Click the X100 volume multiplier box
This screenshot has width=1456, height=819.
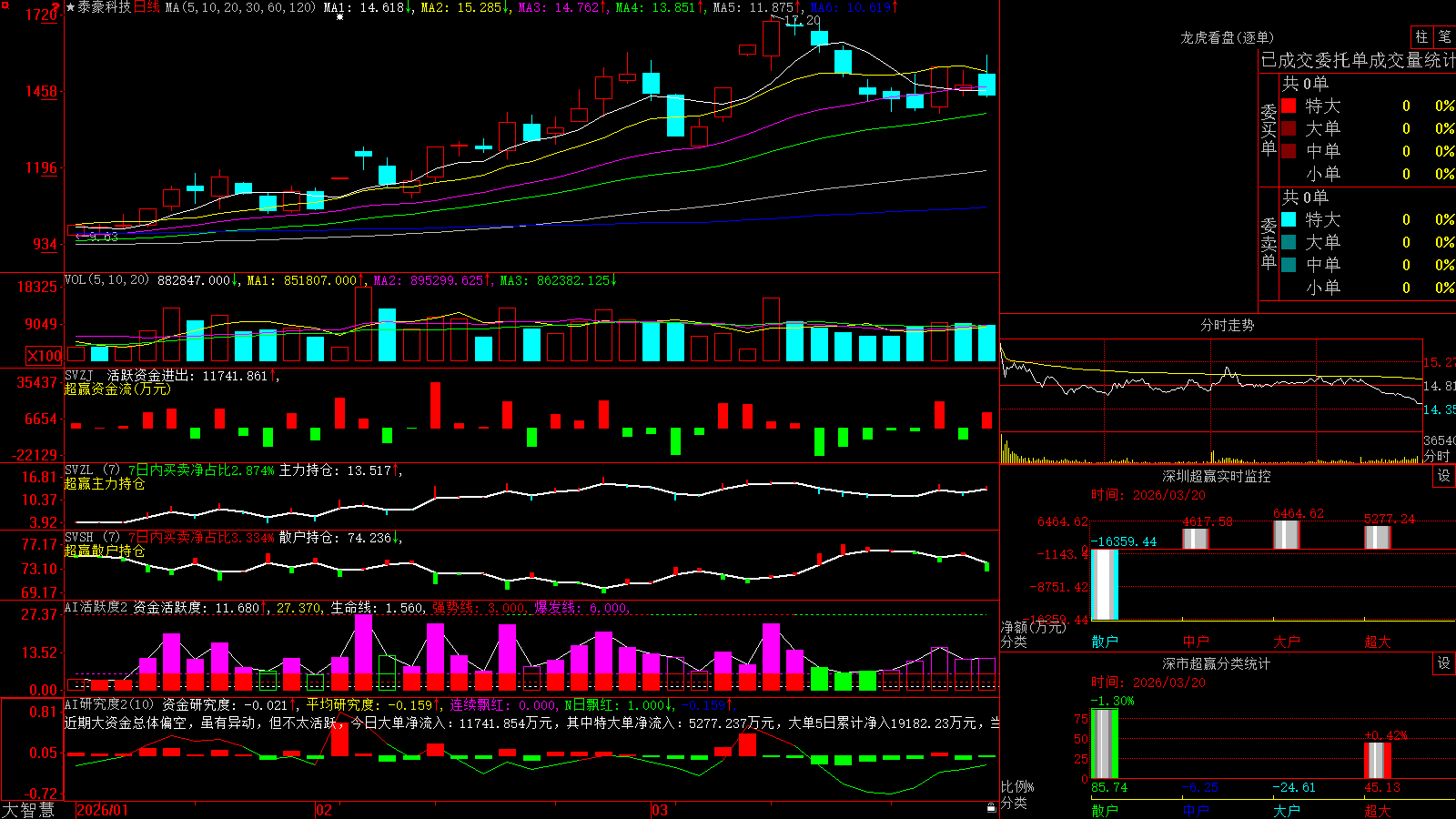coord(45,356)
